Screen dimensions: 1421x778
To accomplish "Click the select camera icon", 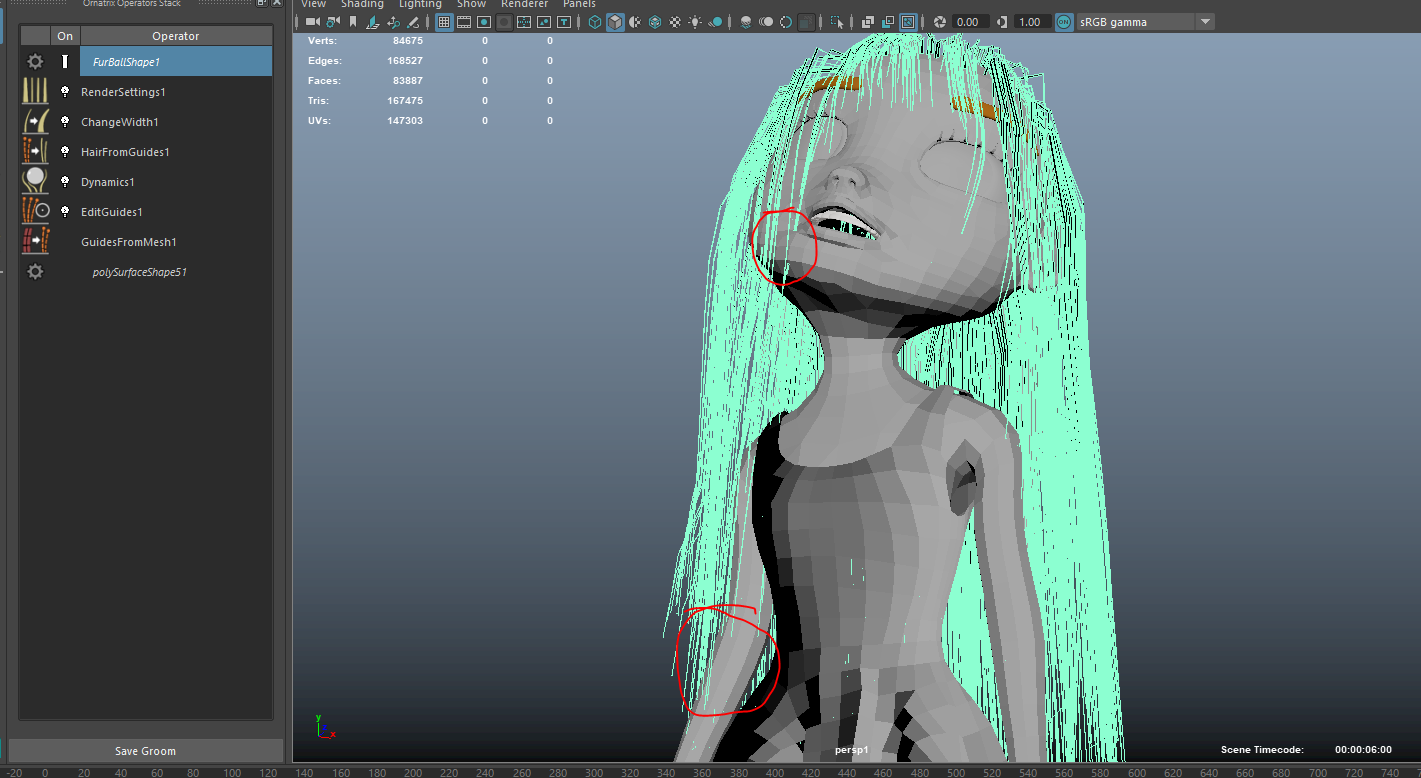I will coord(312,22).
